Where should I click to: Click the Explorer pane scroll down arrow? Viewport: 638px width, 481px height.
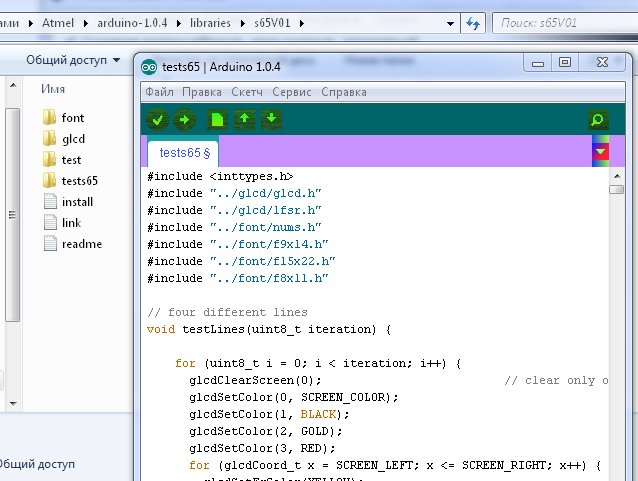(13, 404)
